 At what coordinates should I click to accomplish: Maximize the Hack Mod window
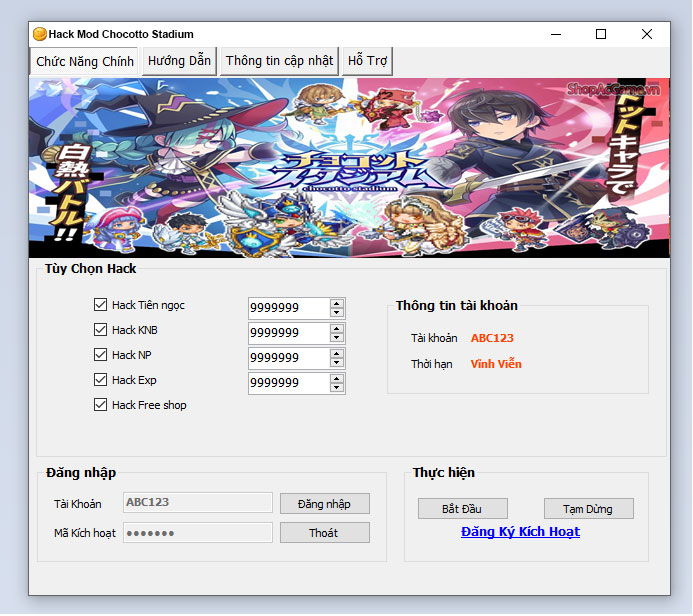(x=601, y=34)
